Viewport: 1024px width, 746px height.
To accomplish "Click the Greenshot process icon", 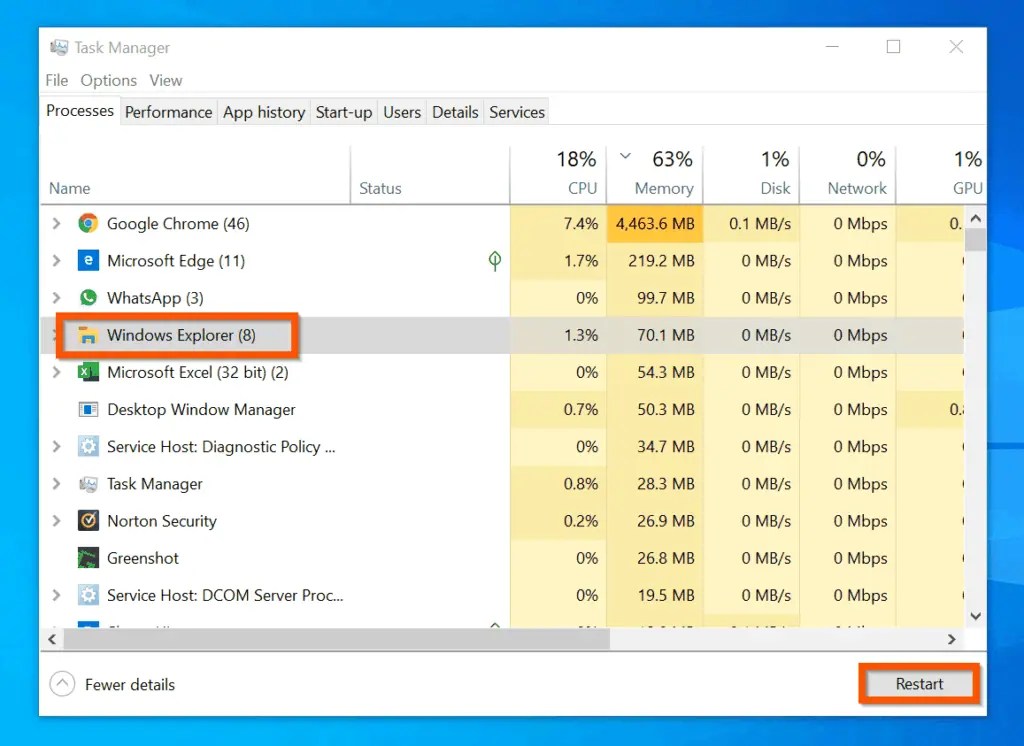I will pos(88,558).
